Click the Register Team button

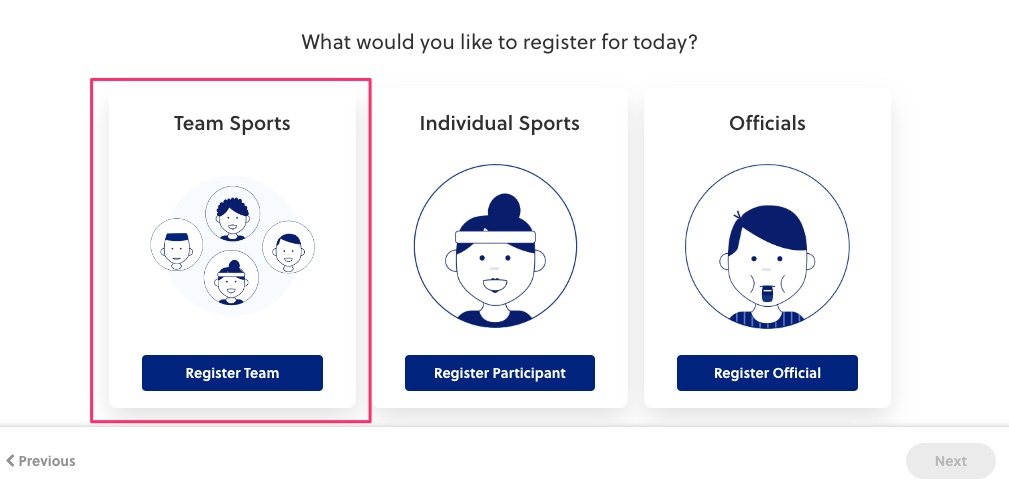232,373
